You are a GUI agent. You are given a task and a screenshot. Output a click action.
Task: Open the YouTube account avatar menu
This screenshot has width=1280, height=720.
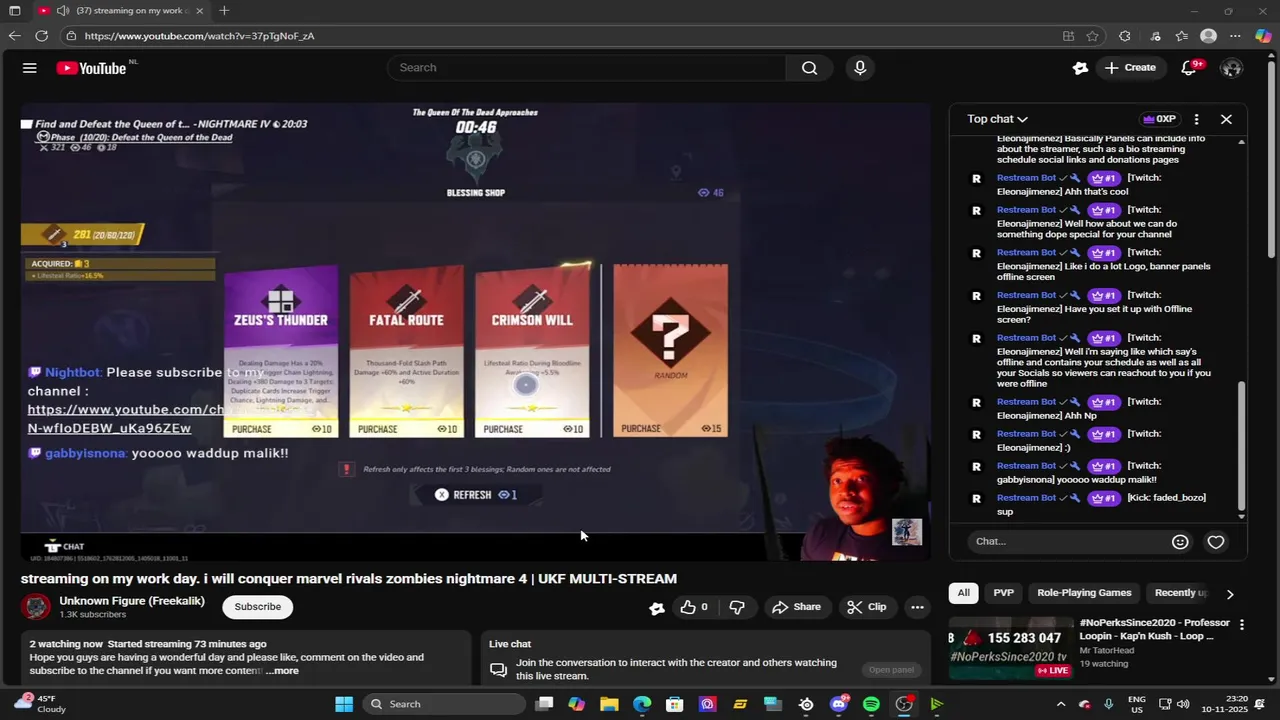1232,68
